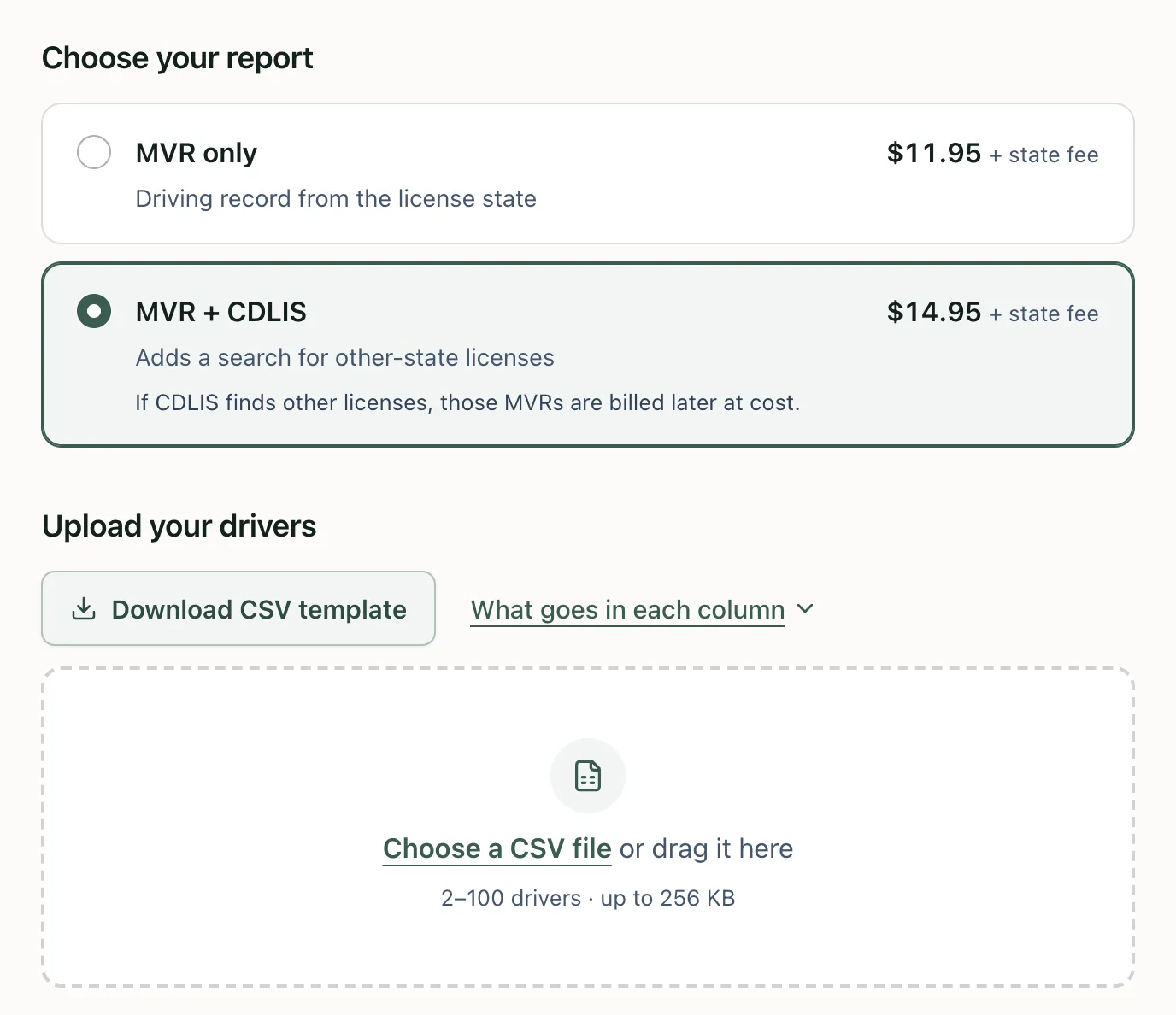This screenshot has width=1176, height=1015.
Task: Click the download arrow icon
Action: pos(84,609)
